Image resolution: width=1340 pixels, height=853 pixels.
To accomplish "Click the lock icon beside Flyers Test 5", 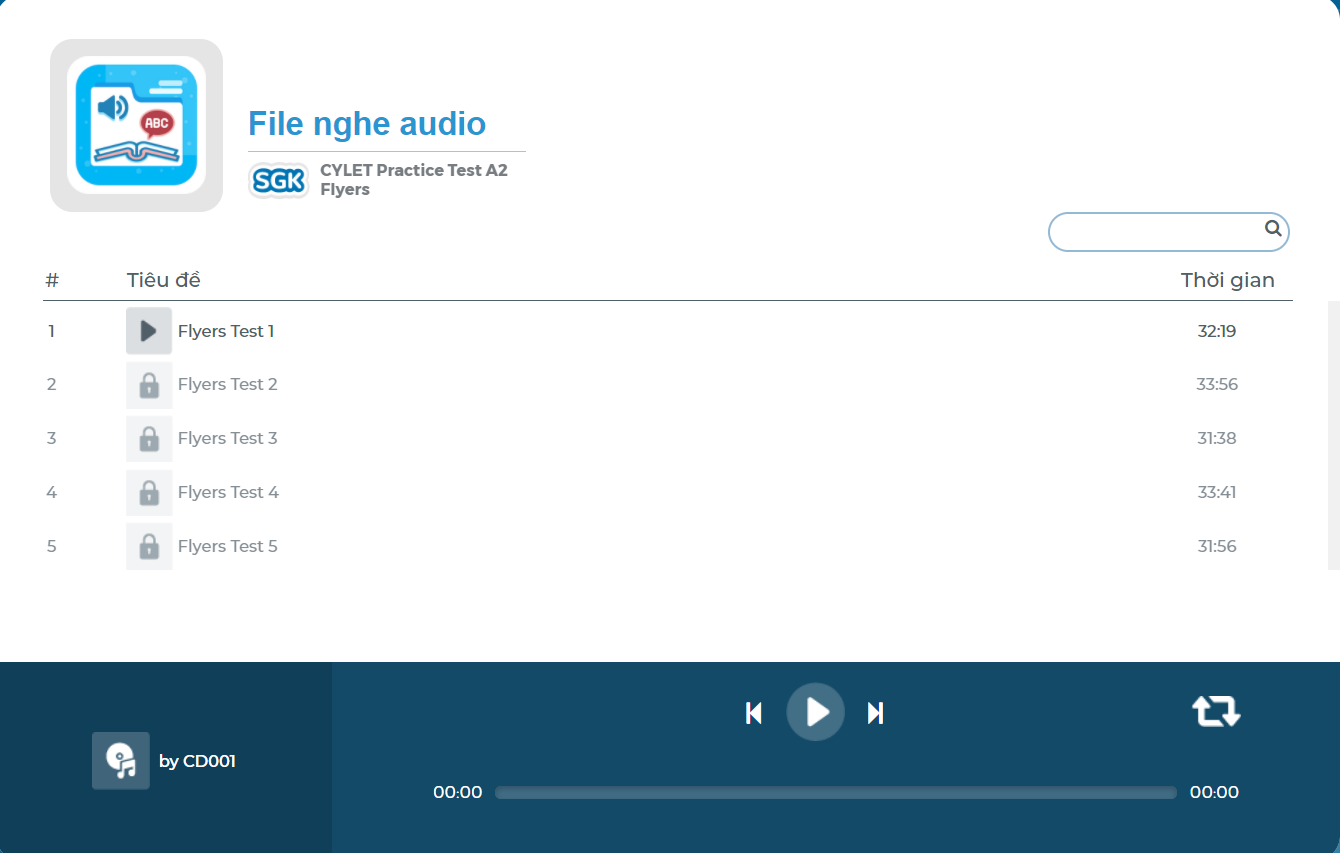I will point(149,546).
